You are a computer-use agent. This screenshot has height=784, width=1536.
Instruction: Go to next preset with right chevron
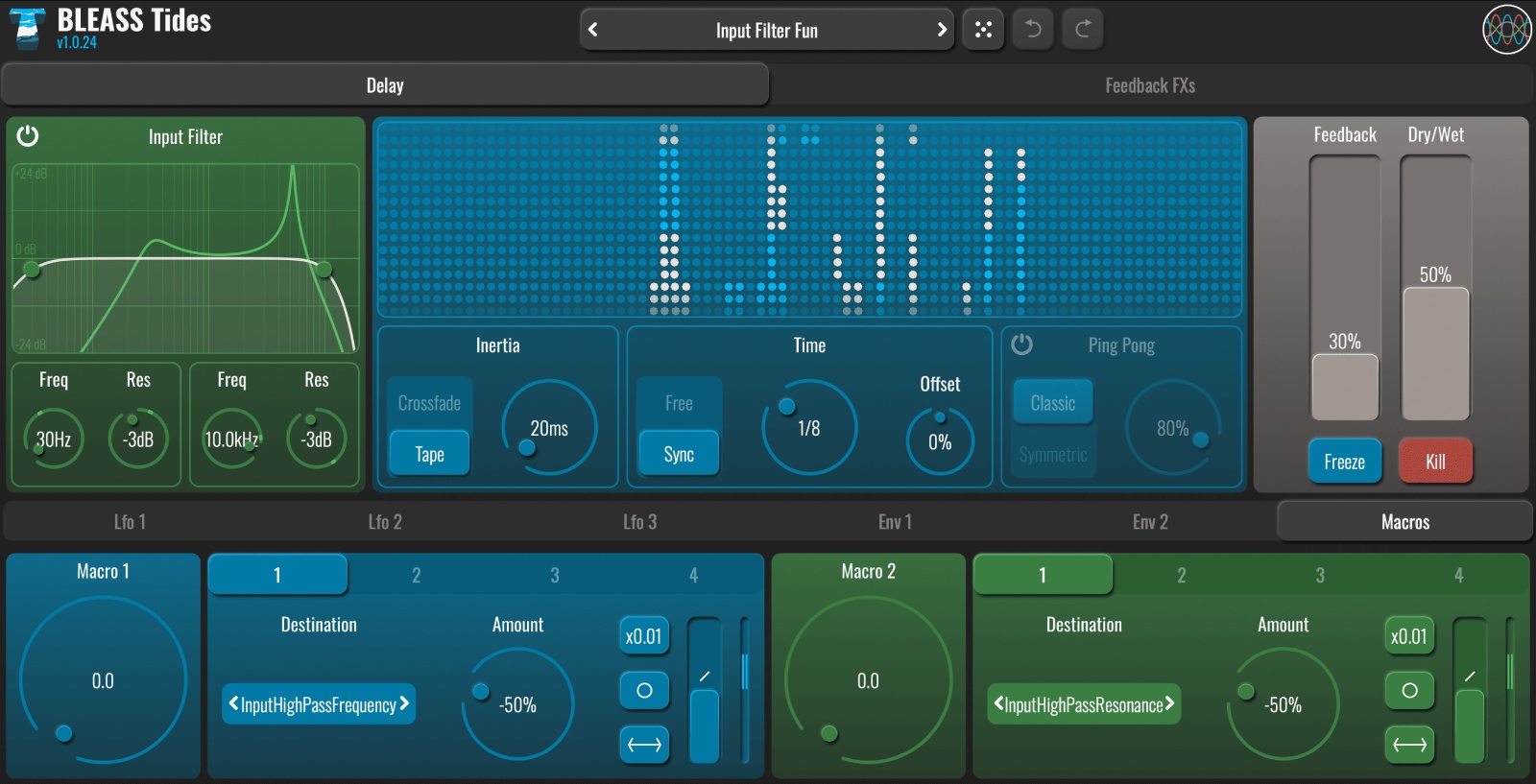[x=942, y=30]
